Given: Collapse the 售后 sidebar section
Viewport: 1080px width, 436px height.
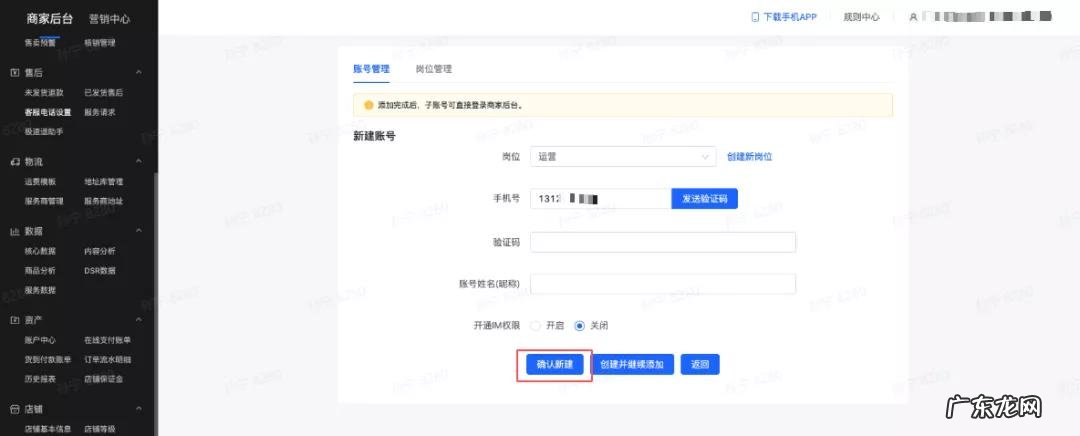Looking at the screenshot, I should pyautogui.click(x=138, y=72).
